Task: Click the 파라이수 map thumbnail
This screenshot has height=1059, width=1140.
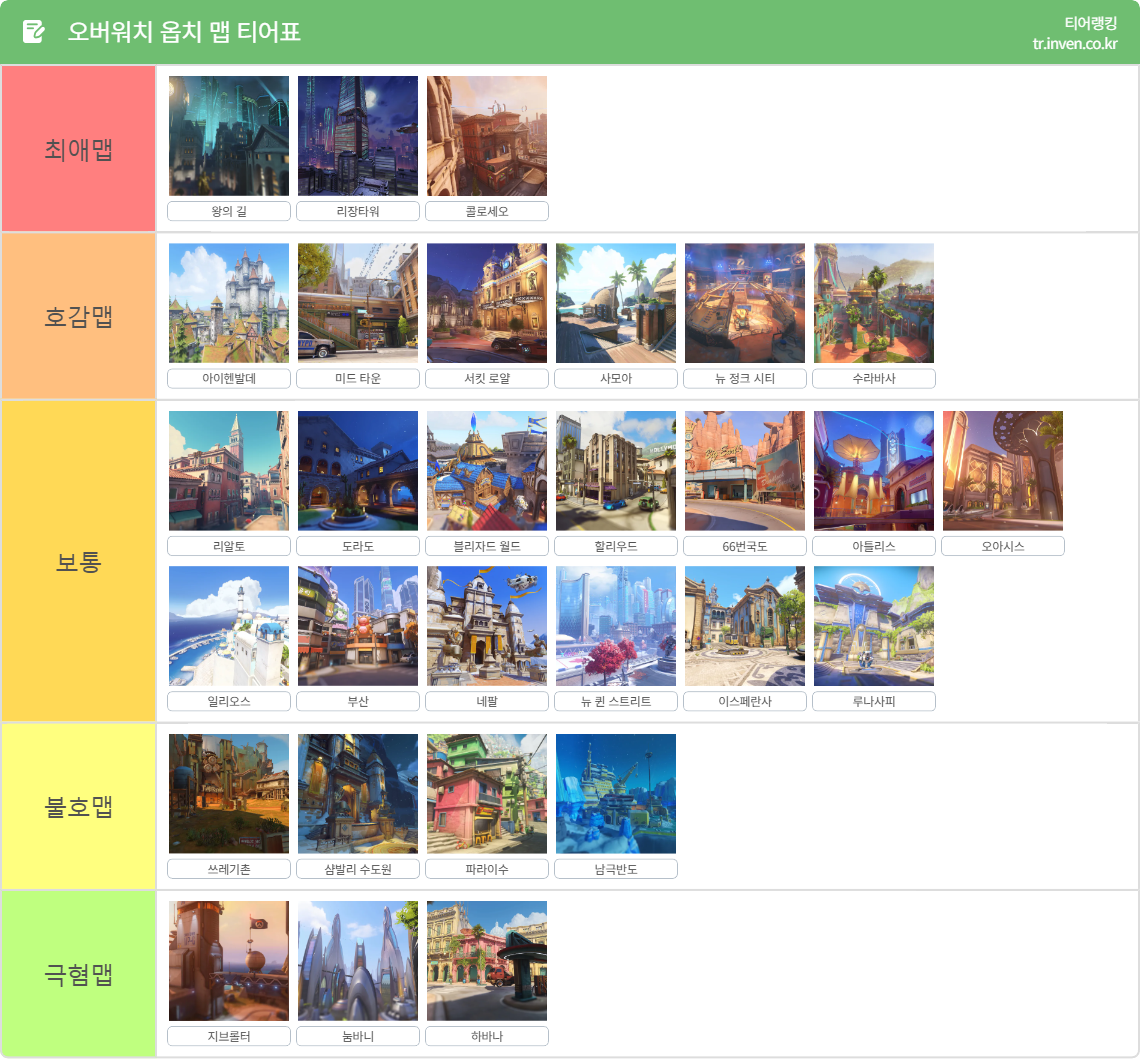Action: click(487, 794)
